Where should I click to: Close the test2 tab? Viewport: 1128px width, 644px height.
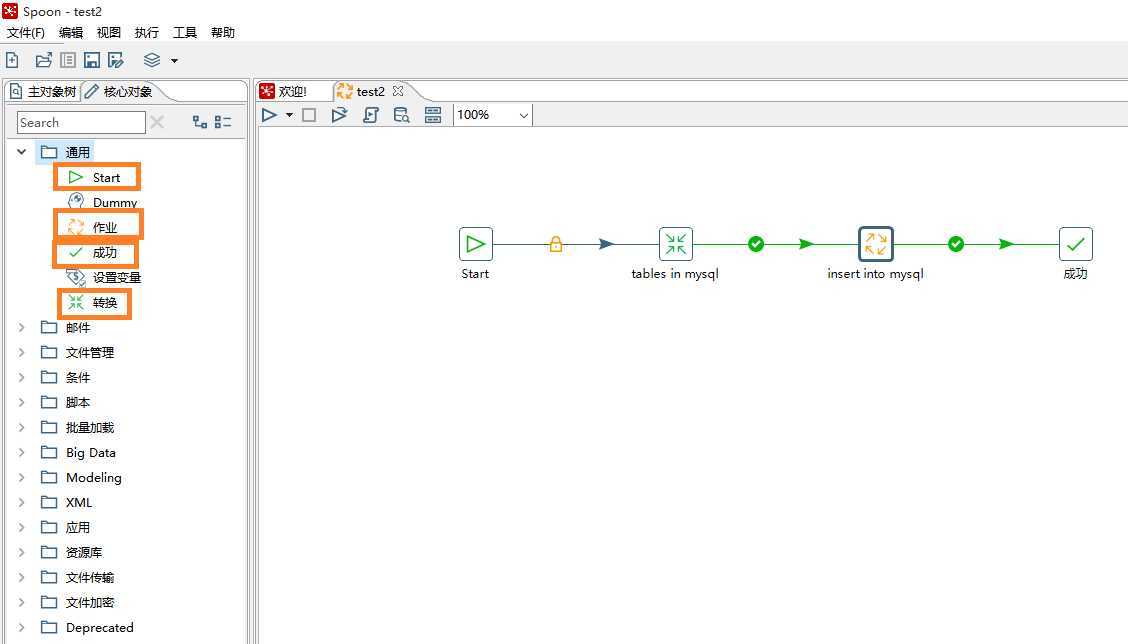click(x=398, y=91)
